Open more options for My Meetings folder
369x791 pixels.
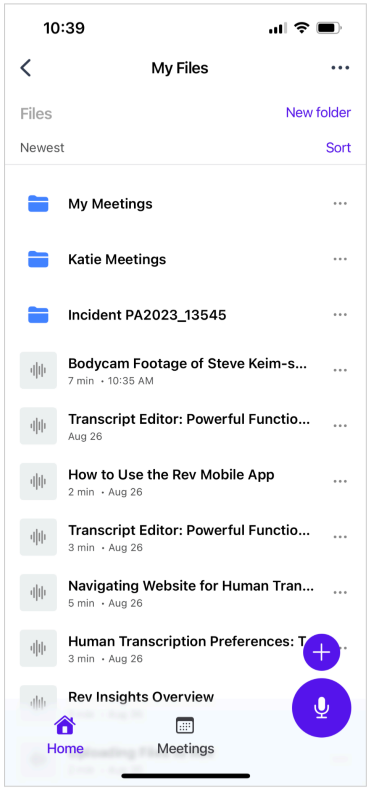click(x=340, y=204)
